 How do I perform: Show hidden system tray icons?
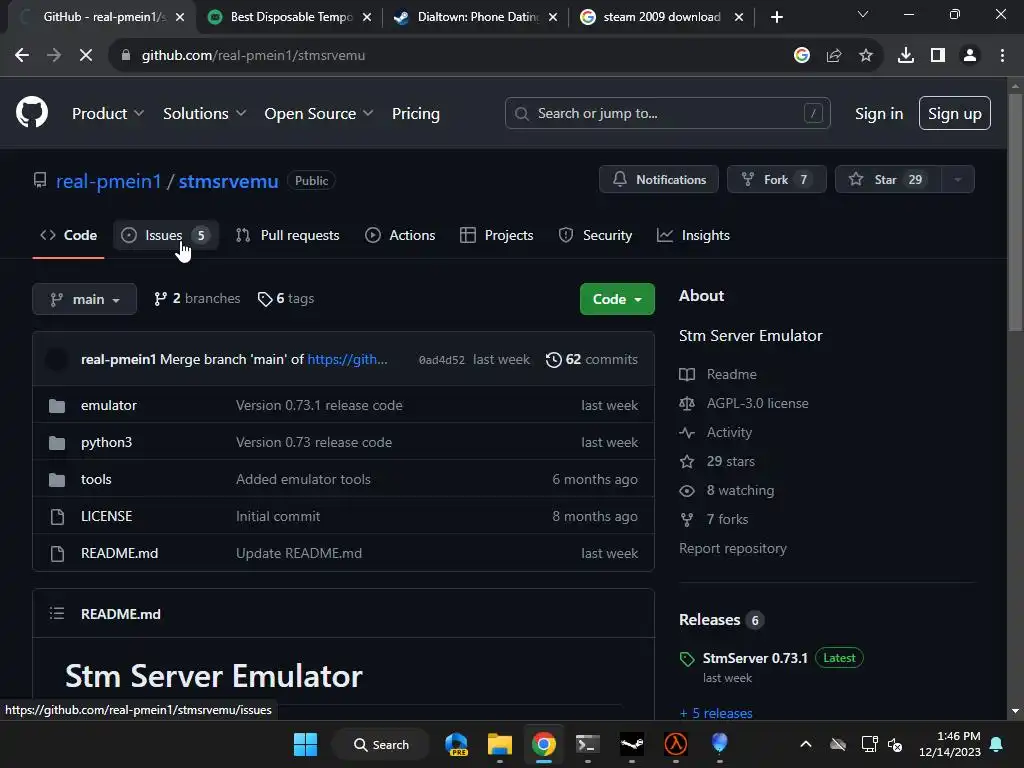coord(806,744)
